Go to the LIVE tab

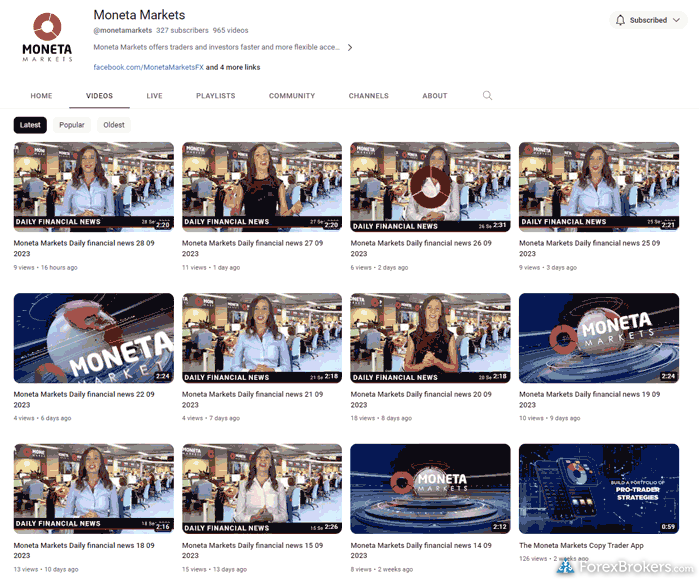coord(154,95)
